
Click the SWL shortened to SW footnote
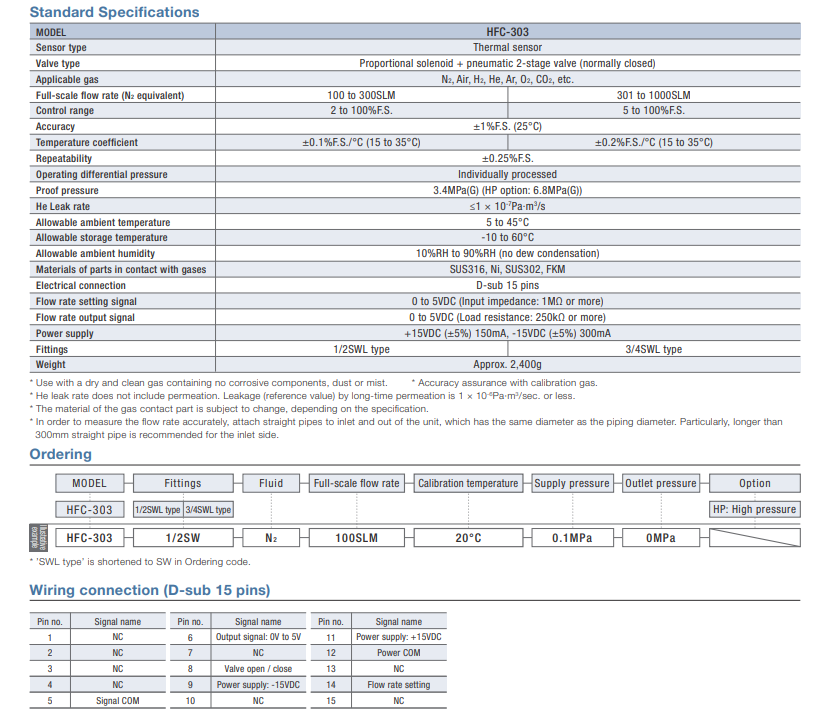click(140, 562)
